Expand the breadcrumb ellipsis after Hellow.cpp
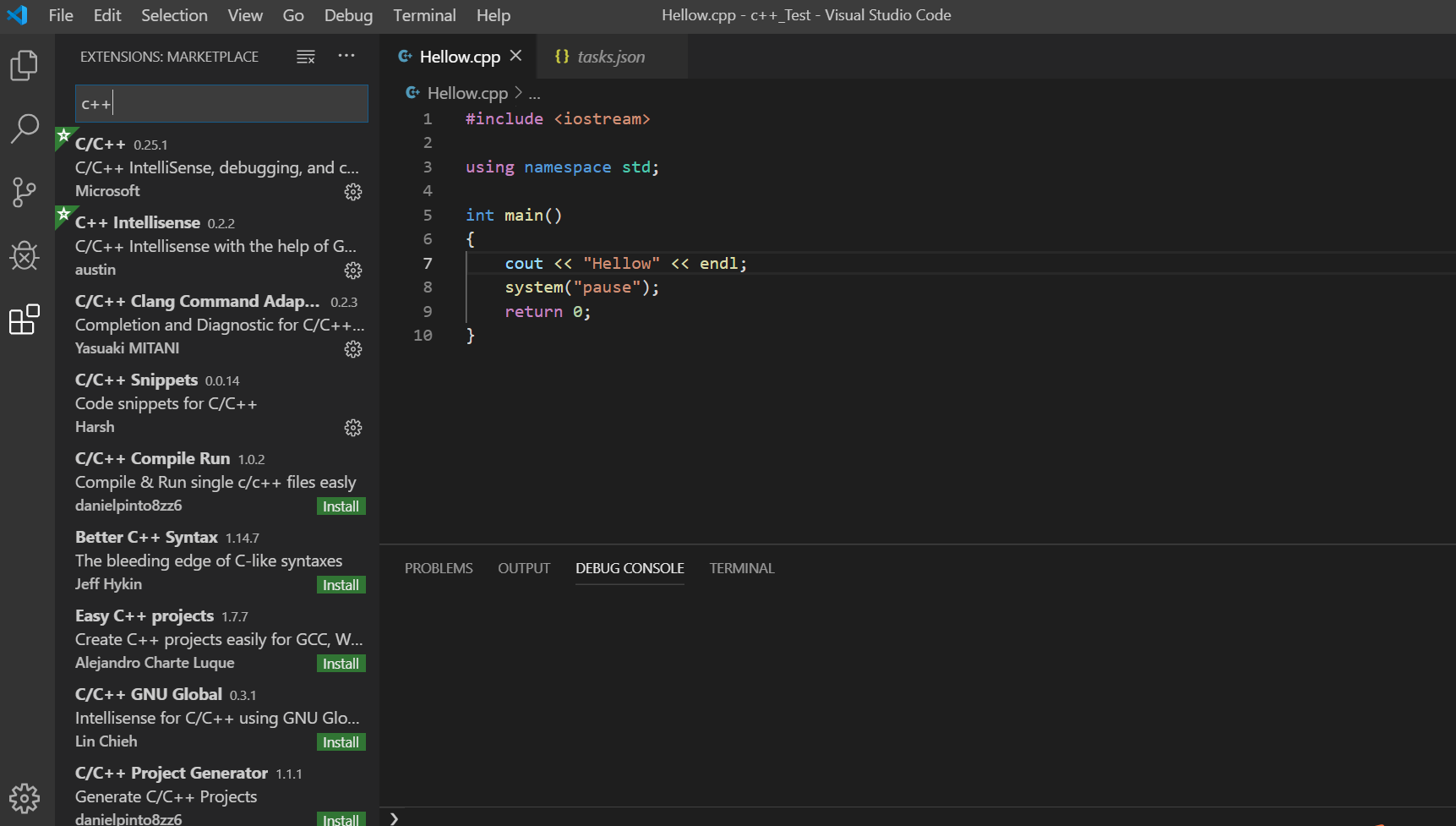 [534, 94]
